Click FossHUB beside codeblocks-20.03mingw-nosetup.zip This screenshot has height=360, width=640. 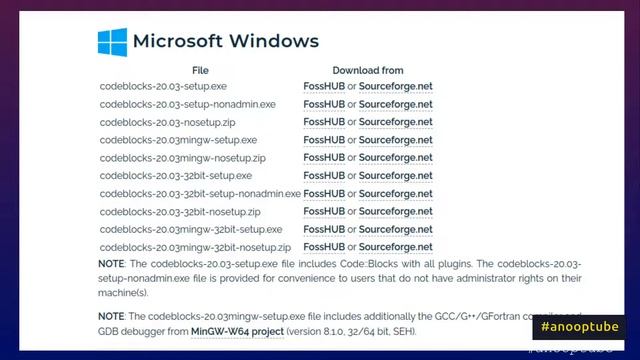(324, 158)
